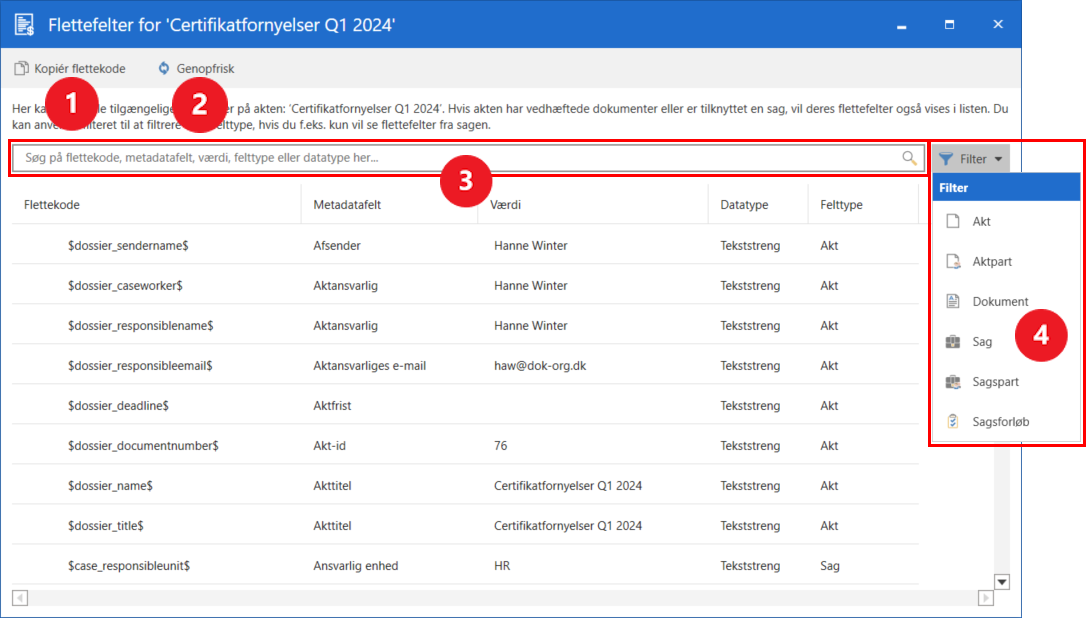Select the Aktpart filter icon
The width and height of the screenshot is (1086, 618).
point(953,262)
